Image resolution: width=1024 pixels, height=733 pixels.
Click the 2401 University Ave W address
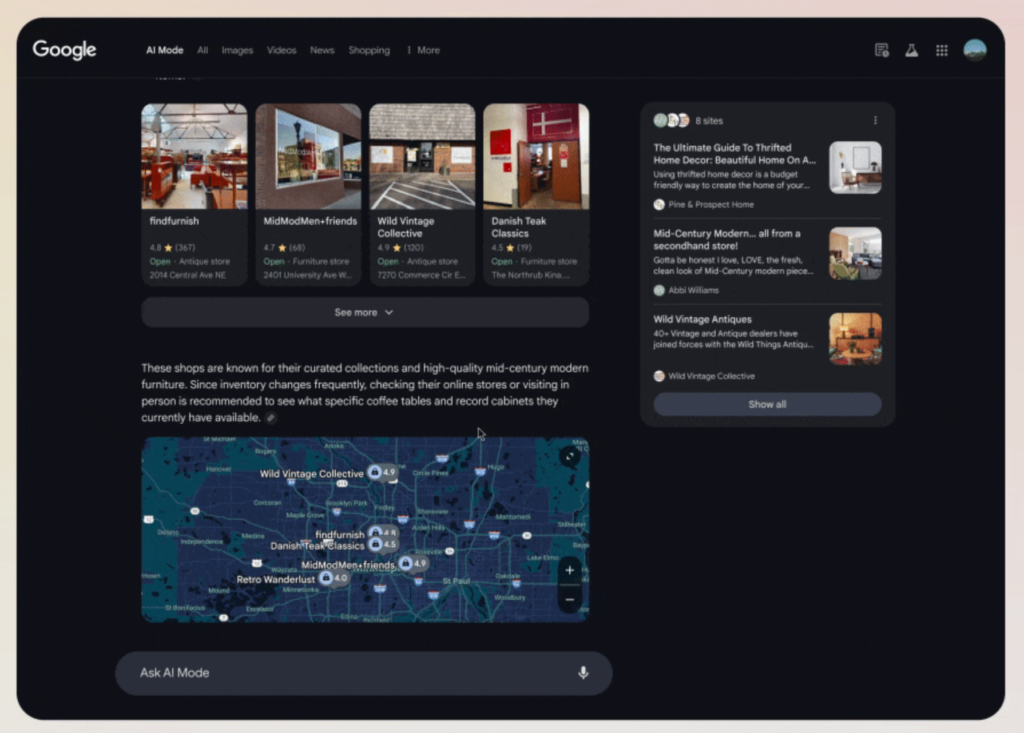pyautogui.click(x=308, y=275)
